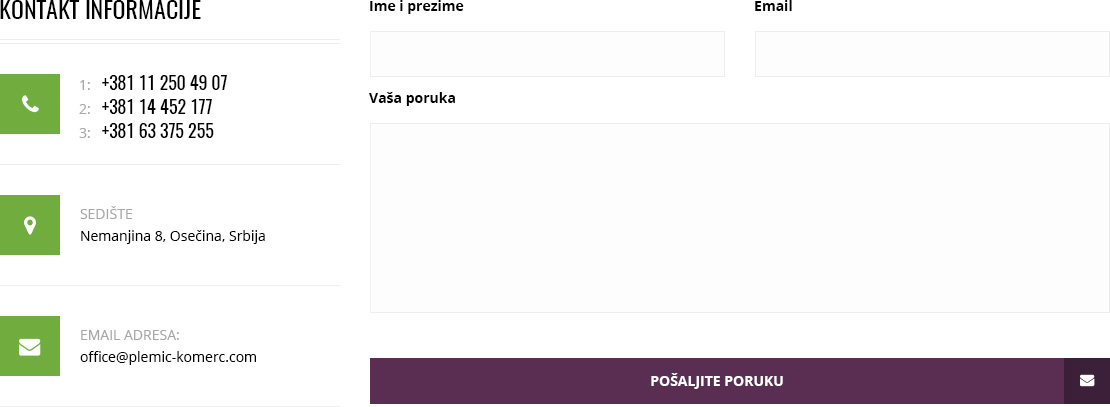Focus the Email input field
This screenshot has height=407, width=1110.
point(932,54)
